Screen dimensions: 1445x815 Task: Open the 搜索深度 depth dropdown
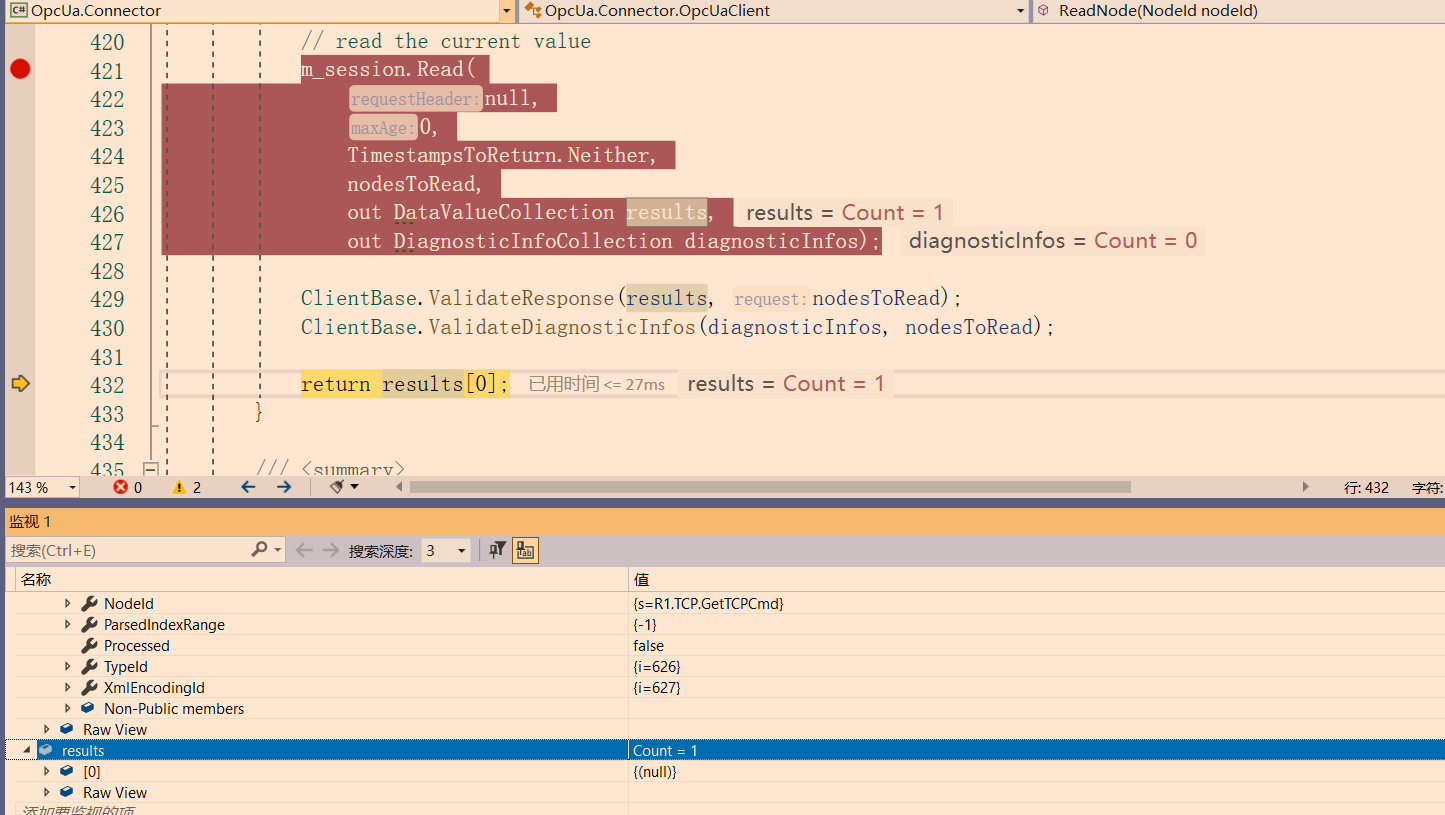445,550
